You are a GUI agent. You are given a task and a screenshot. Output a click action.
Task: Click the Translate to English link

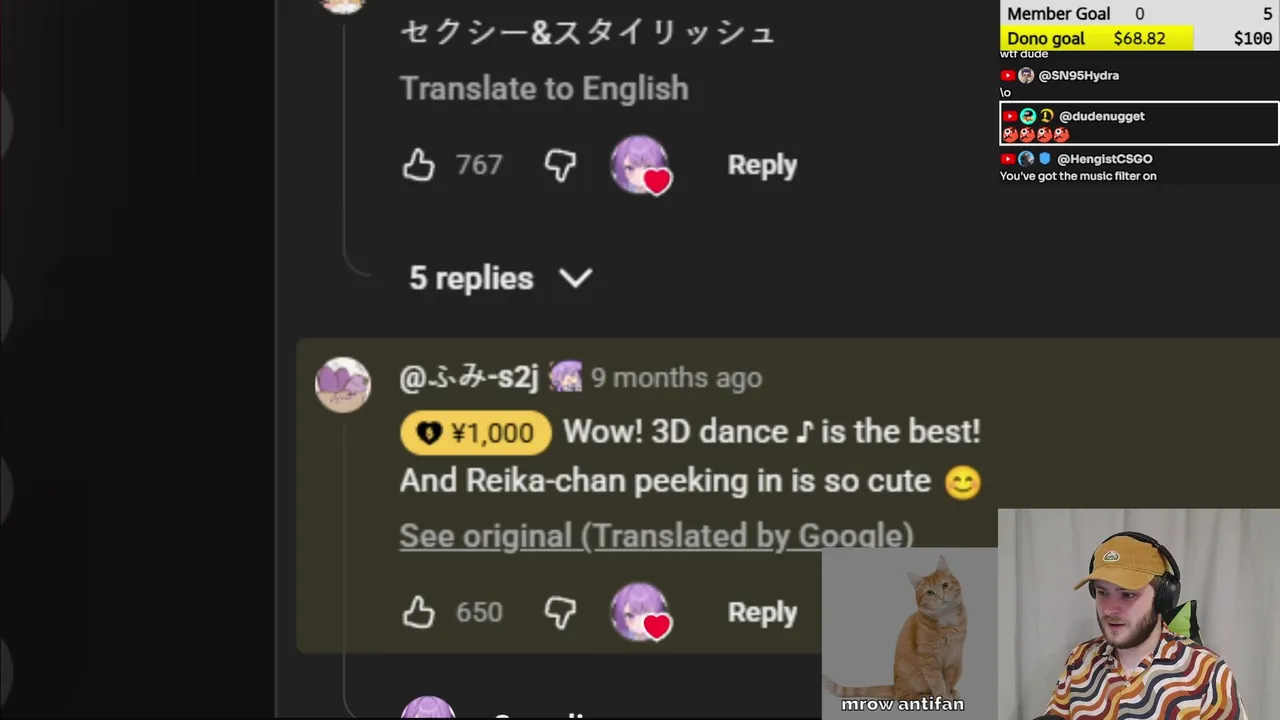(x=544, y=88)
